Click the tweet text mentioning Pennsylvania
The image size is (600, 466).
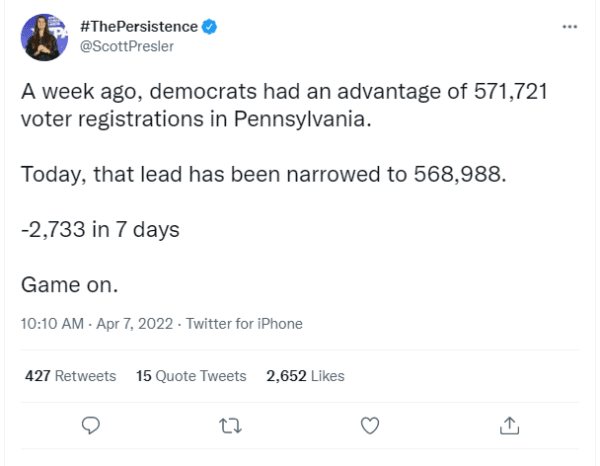tap(196, 119)
